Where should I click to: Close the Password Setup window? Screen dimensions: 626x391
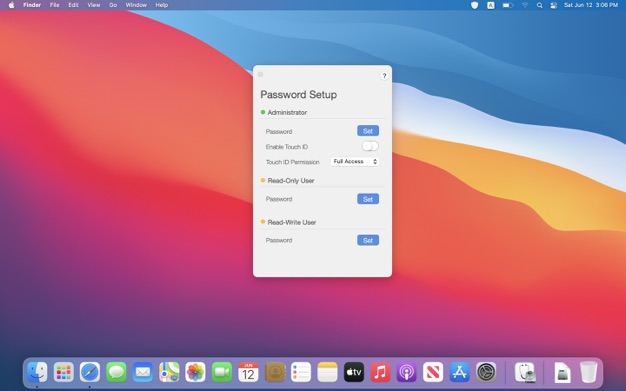point(261,74)
